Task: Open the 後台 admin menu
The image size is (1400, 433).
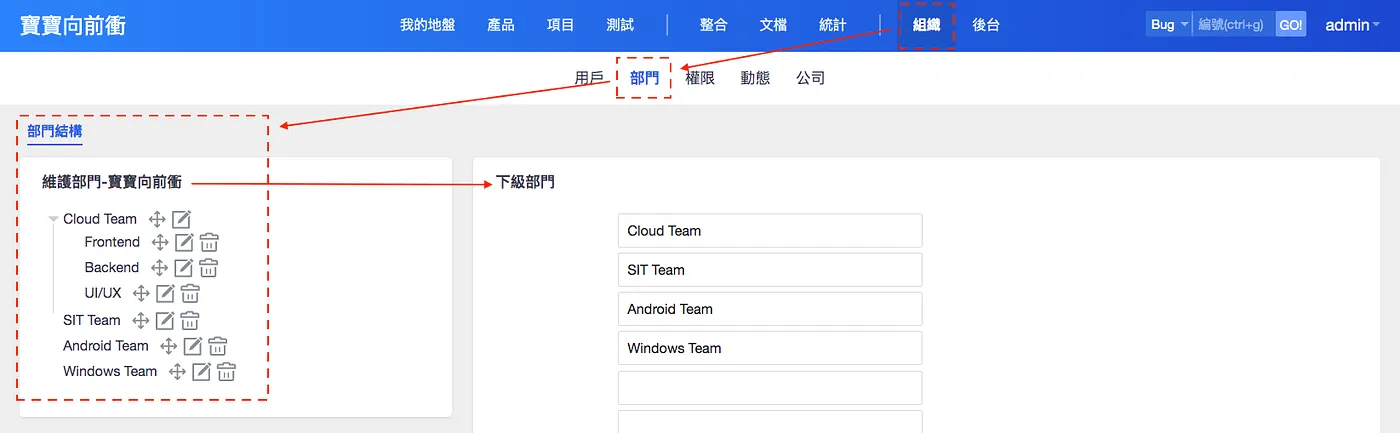Action: (x=986, y=25)
